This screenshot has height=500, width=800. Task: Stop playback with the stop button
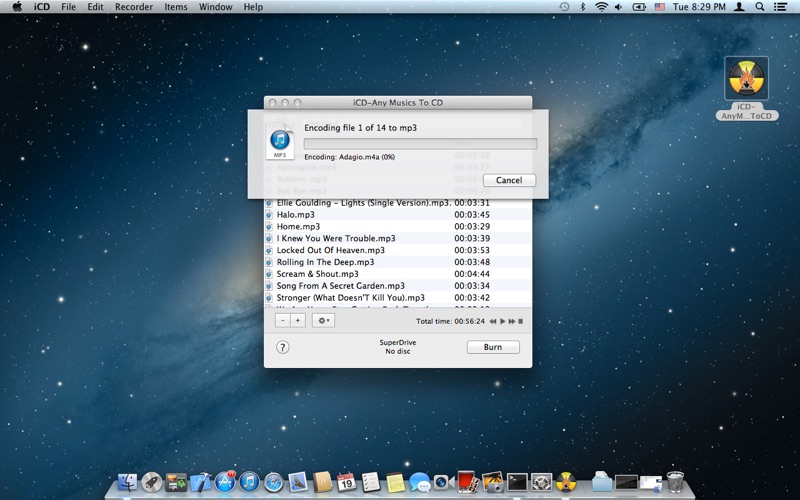[x=520, y=321]
